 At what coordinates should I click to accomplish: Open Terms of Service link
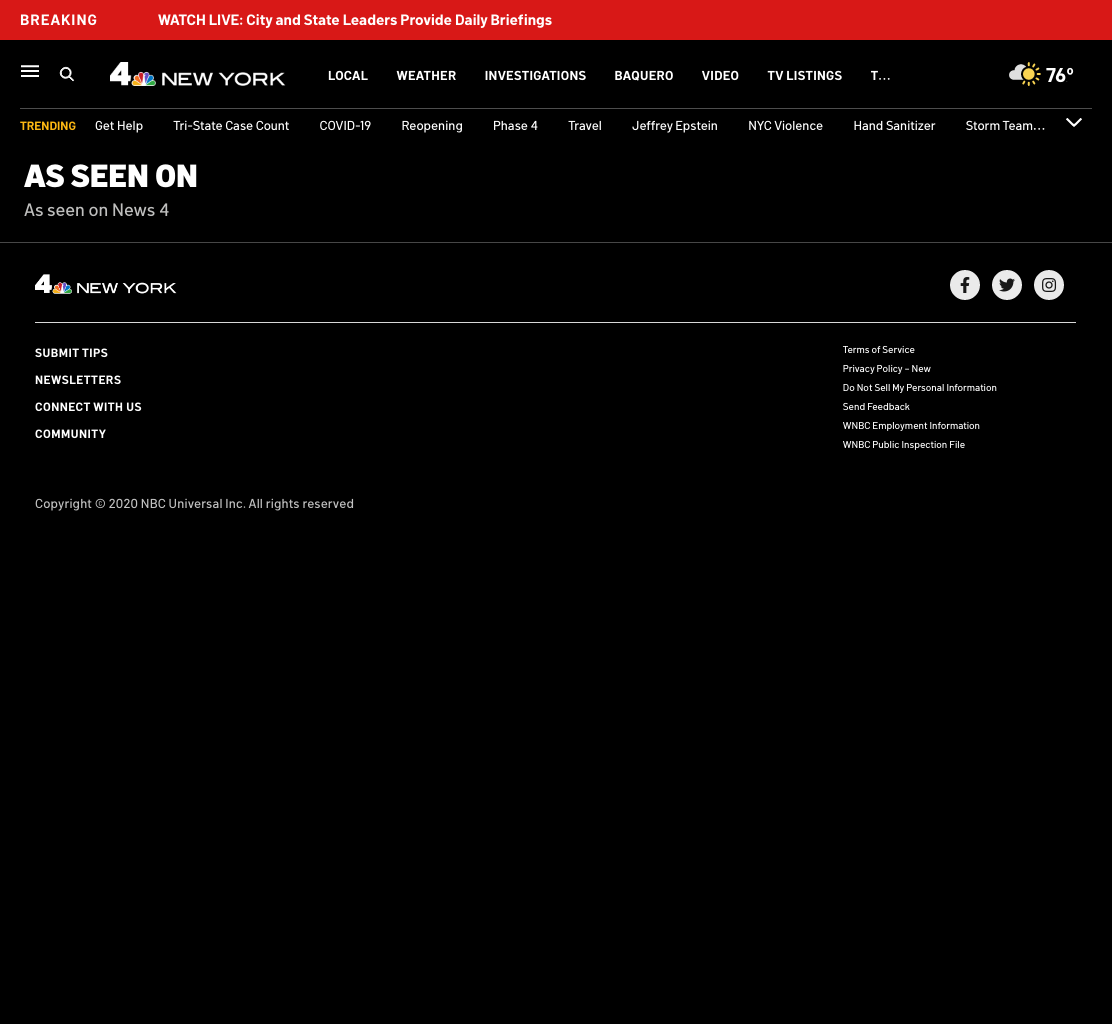click(878, 350)
